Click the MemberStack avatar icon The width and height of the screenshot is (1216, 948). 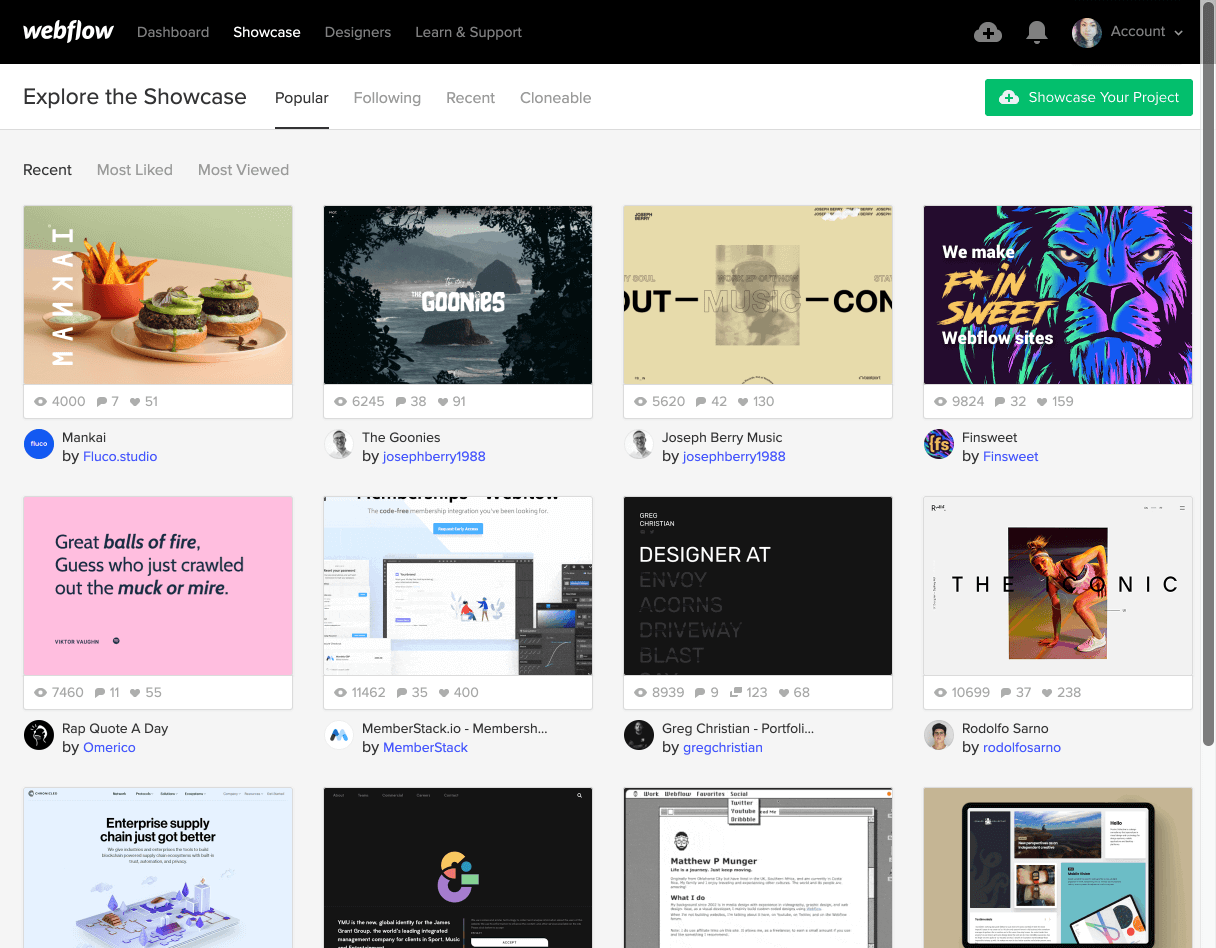tap(339, 736)
